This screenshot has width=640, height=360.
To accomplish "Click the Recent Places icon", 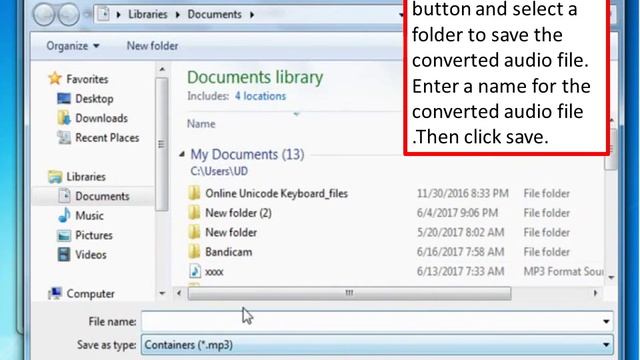I will pos(64,138).
